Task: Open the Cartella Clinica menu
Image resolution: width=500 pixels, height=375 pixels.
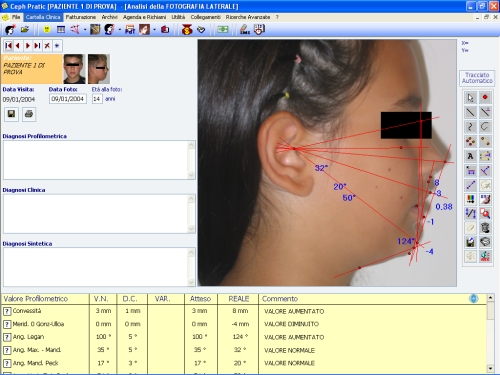Action: coord(43,17)
